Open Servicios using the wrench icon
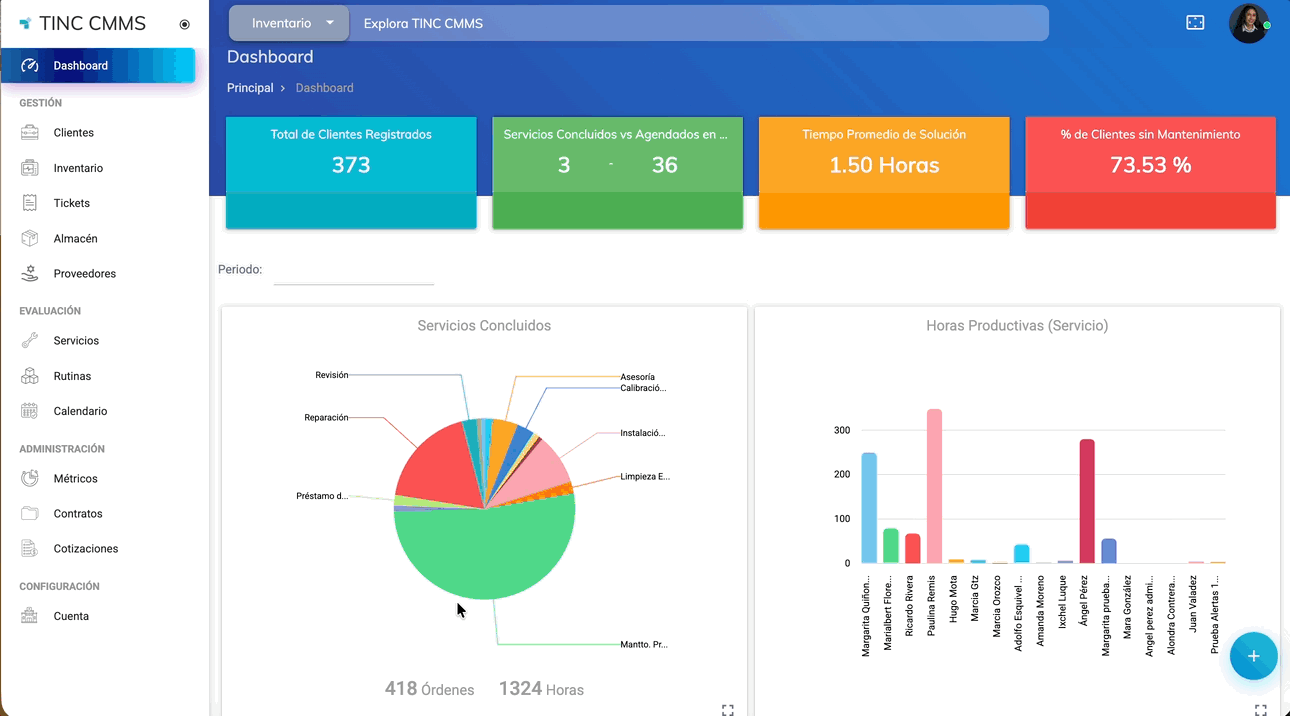Image resolution: width=1290 pixels, height=716 pixels. (30, 341)
